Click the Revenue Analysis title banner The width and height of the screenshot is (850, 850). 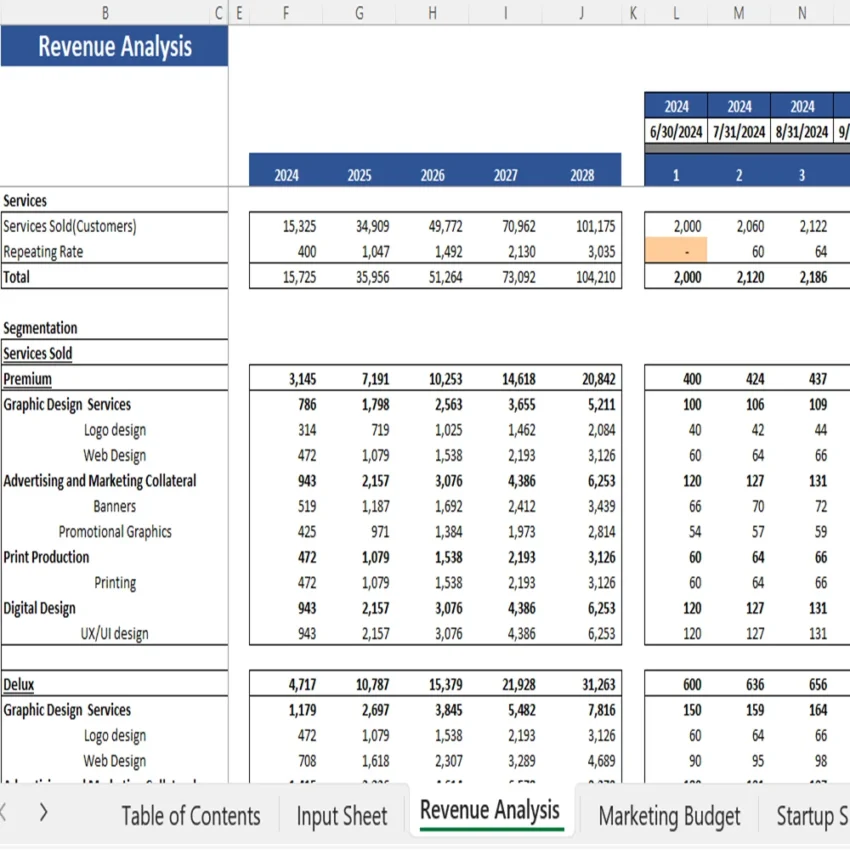114,46
